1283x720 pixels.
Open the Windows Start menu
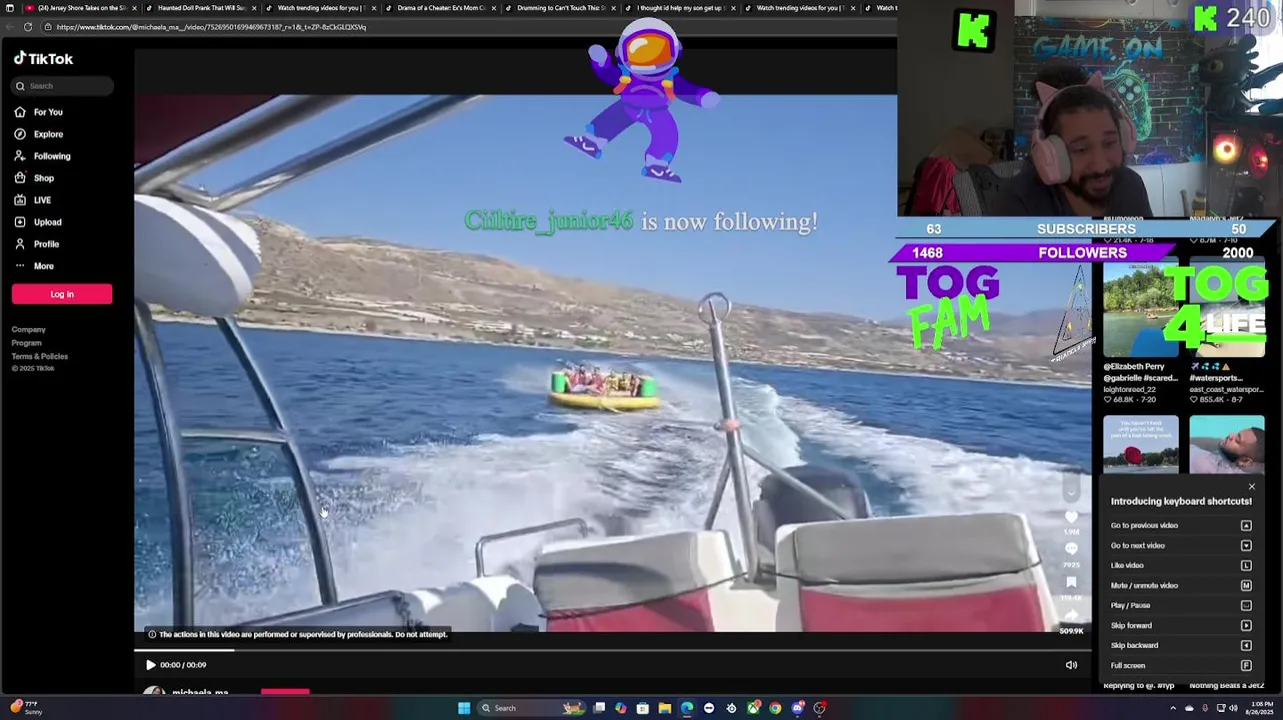coord(464,708)
